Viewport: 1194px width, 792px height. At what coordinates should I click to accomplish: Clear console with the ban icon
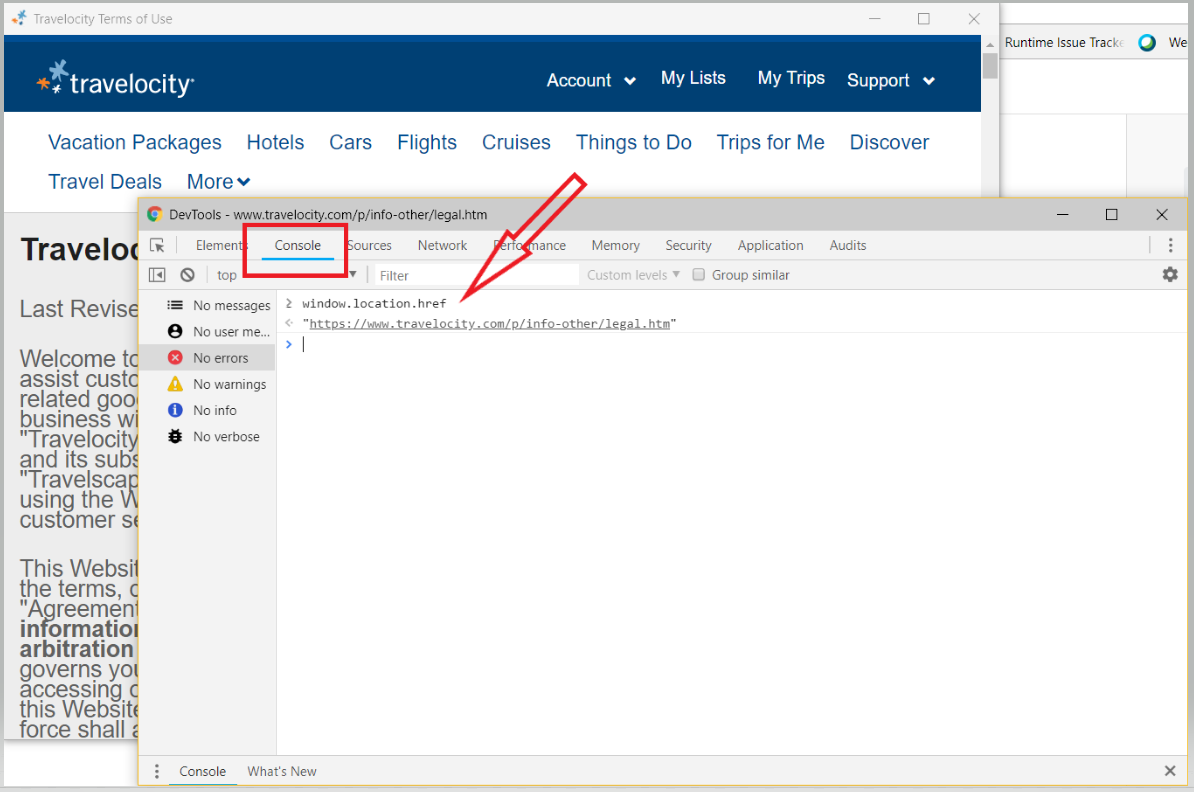click(187, 275)
